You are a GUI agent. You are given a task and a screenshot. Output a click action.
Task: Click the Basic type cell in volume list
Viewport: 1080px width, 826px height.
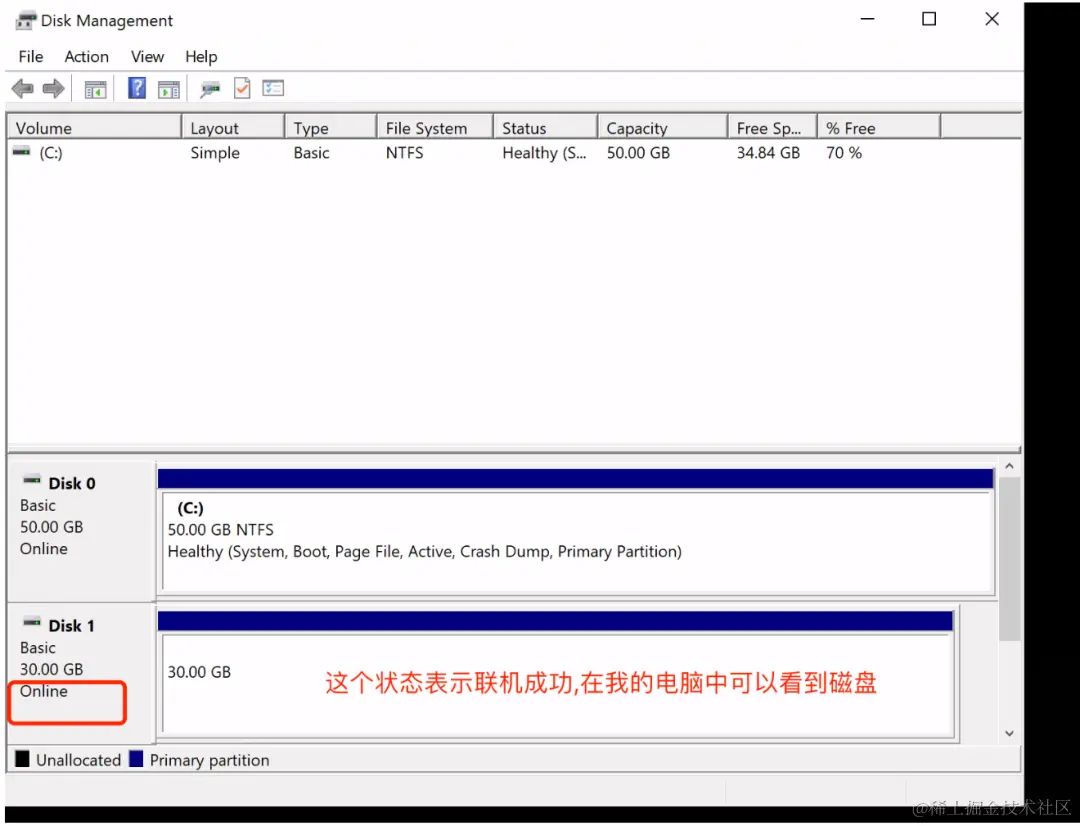point(311,153)
